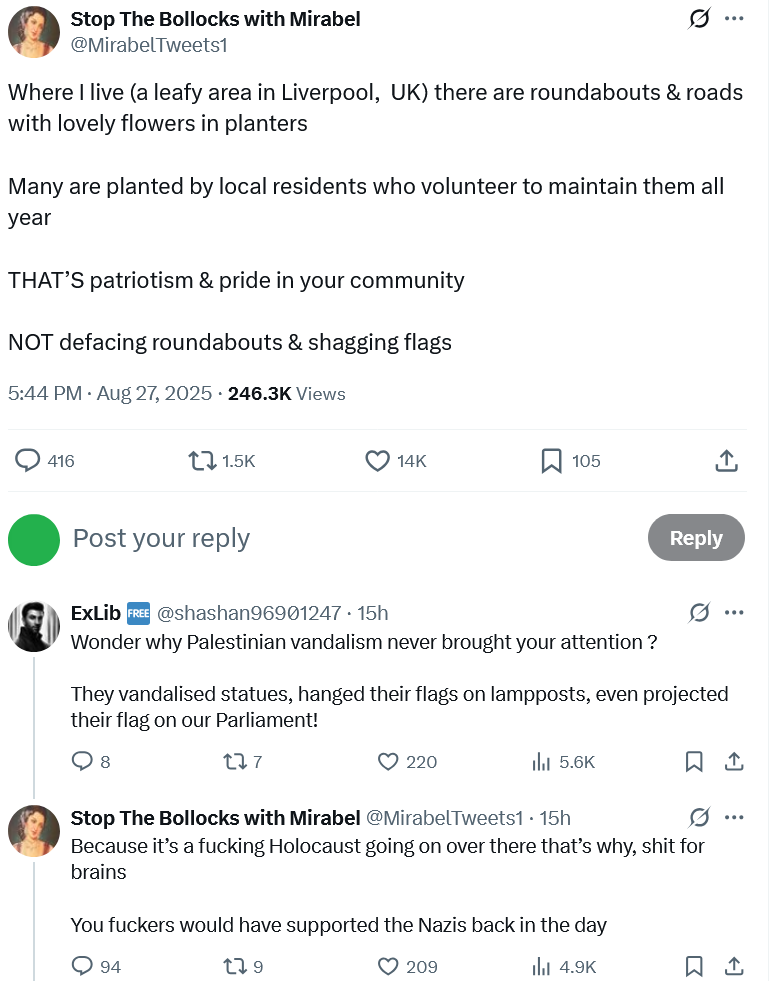Like the main post with 14K likes

coord(378,461)
